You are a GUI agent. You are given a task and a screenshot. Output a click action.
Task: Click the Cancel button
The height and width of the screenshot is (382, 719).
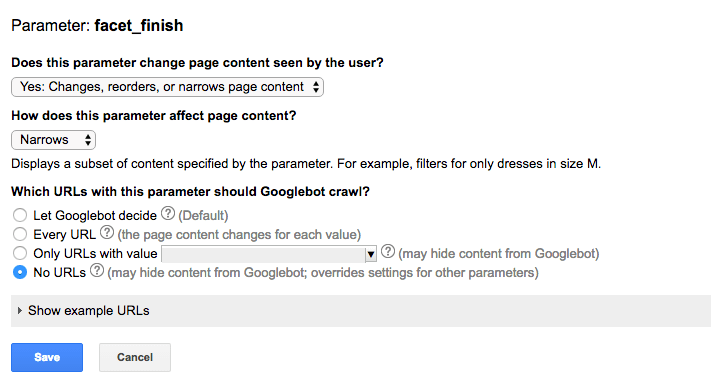[135, 357]
